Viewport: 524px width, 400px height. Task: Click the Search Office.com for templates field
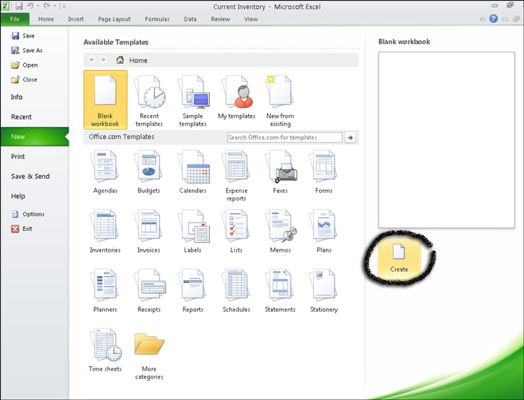click(x=285, y=137)
